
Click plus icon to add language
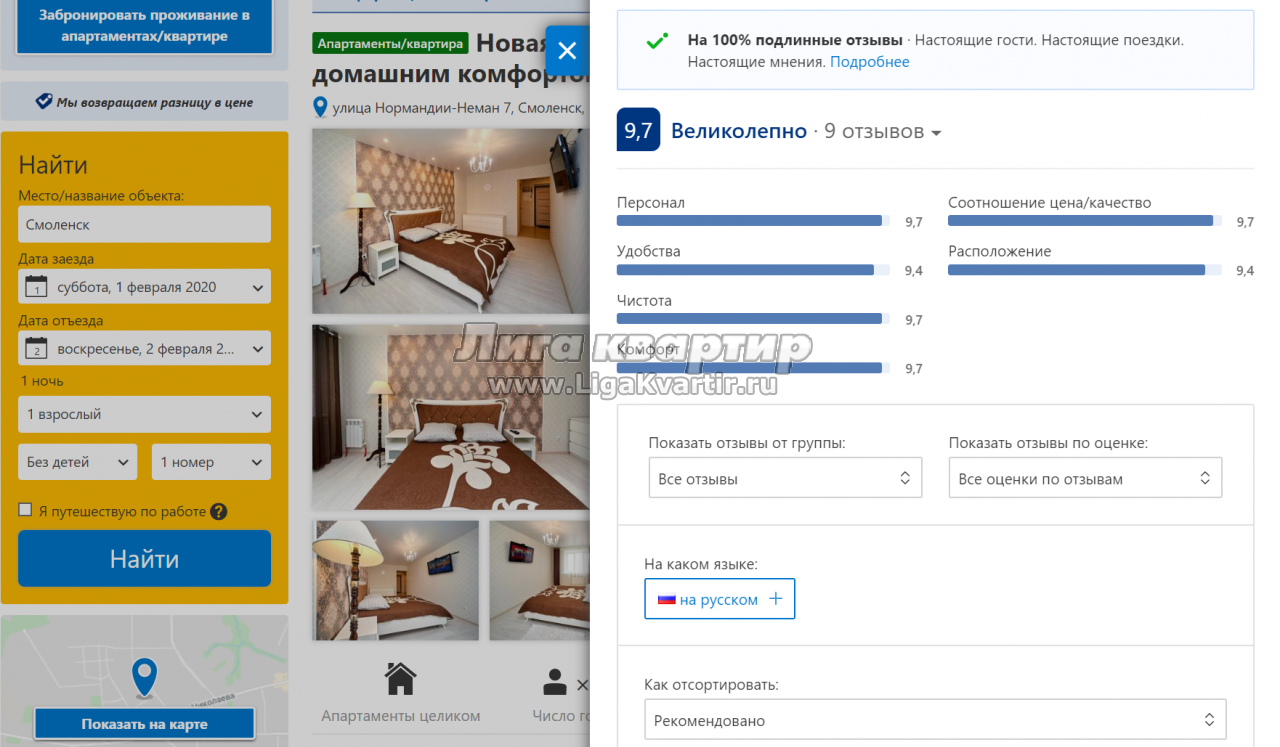(x=775, y=599)
